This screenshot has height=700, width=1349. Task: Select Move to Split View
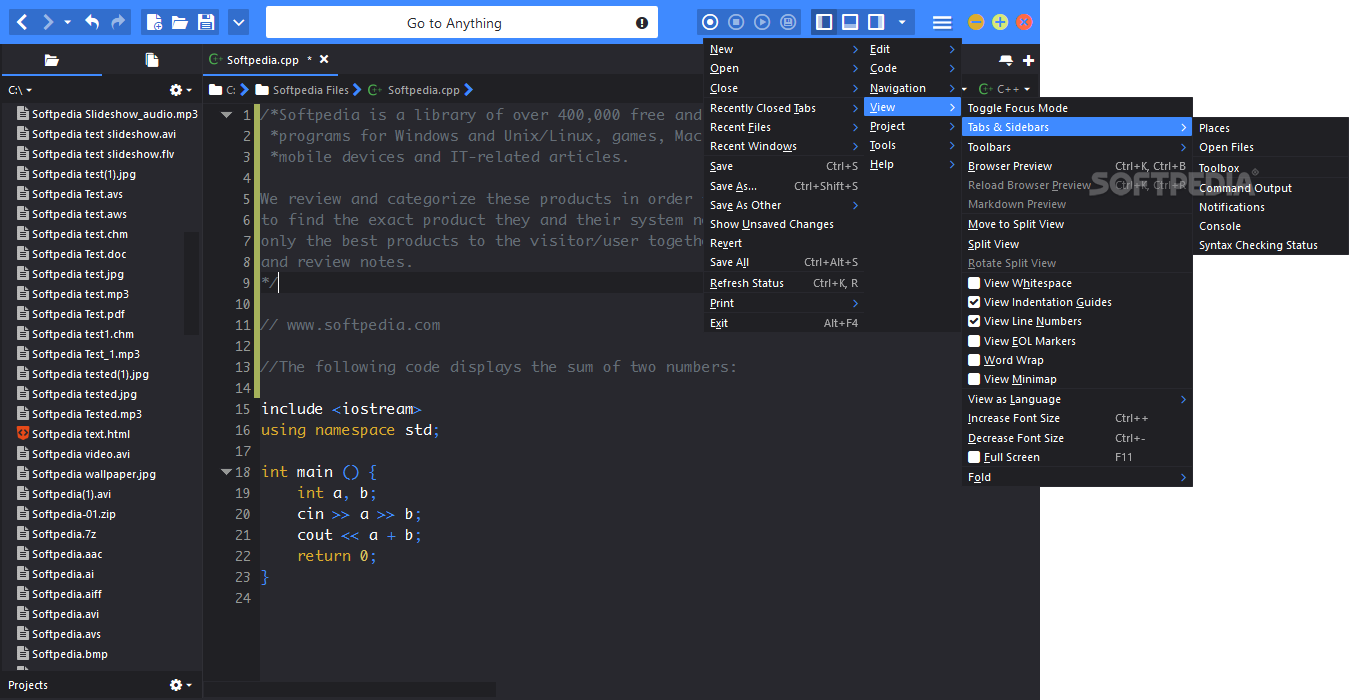point(1077,224)
